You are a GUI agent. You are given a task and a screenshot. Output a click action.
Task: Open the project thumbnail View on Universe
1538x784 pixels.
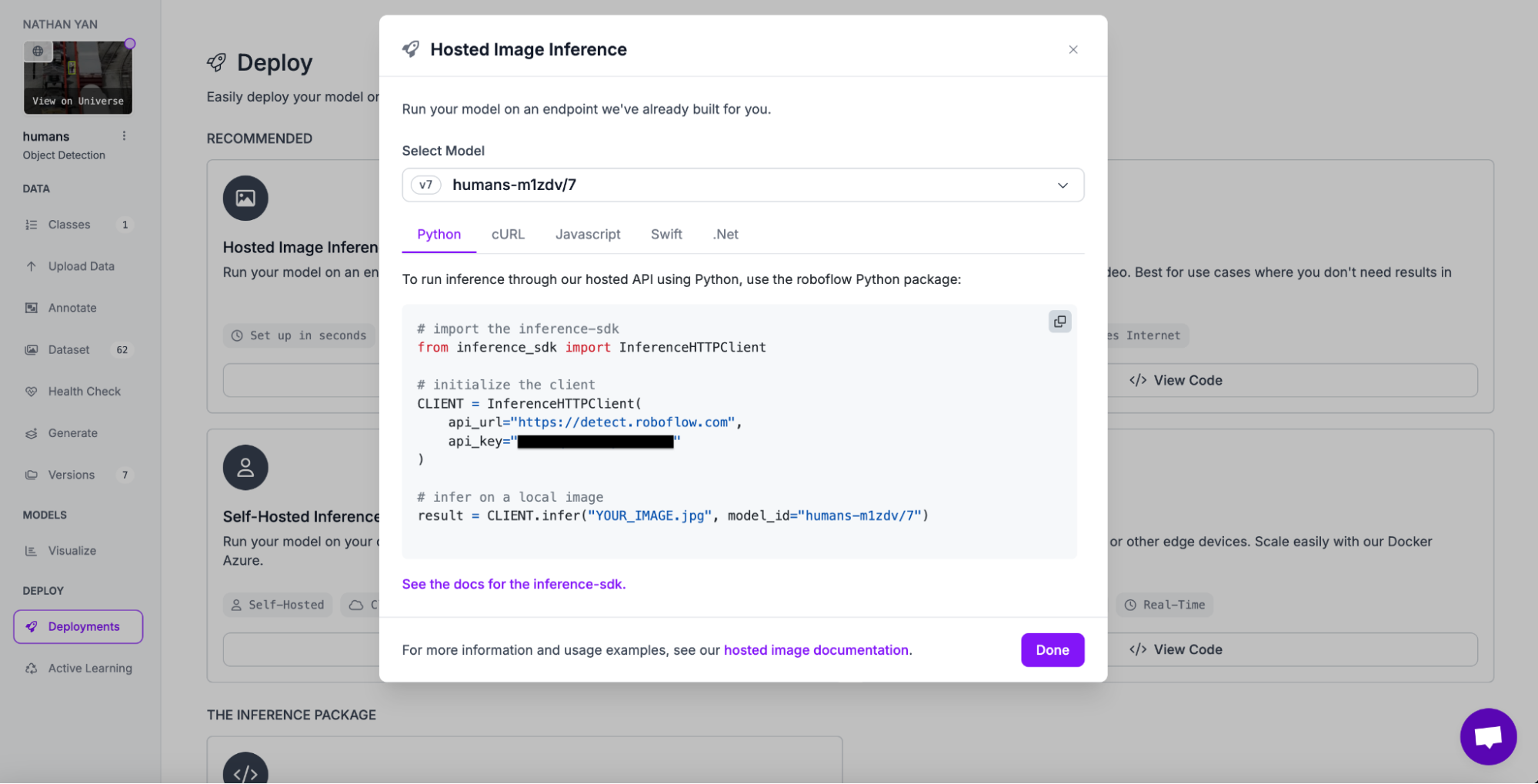click(x=78, y=78)
